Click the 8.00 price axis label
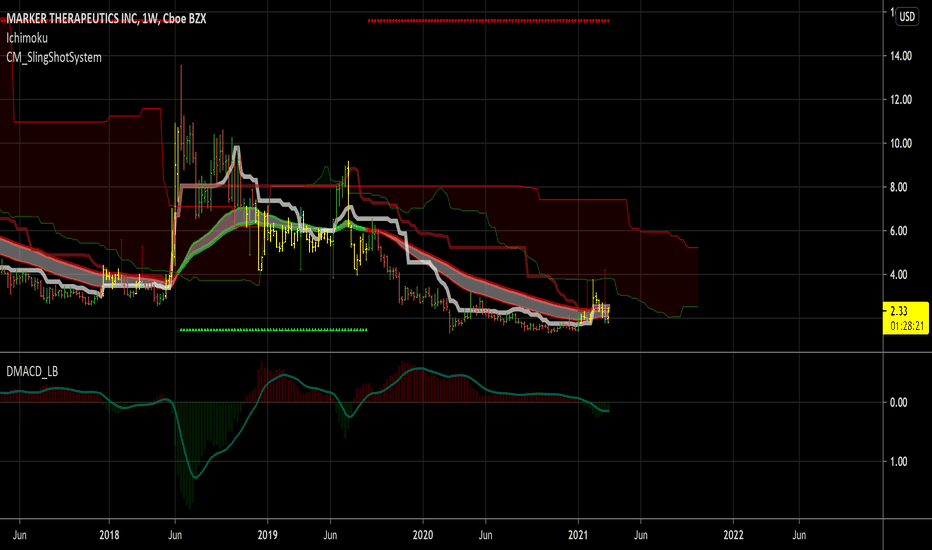This screenshot has height=550, width=932. (898, 187)
